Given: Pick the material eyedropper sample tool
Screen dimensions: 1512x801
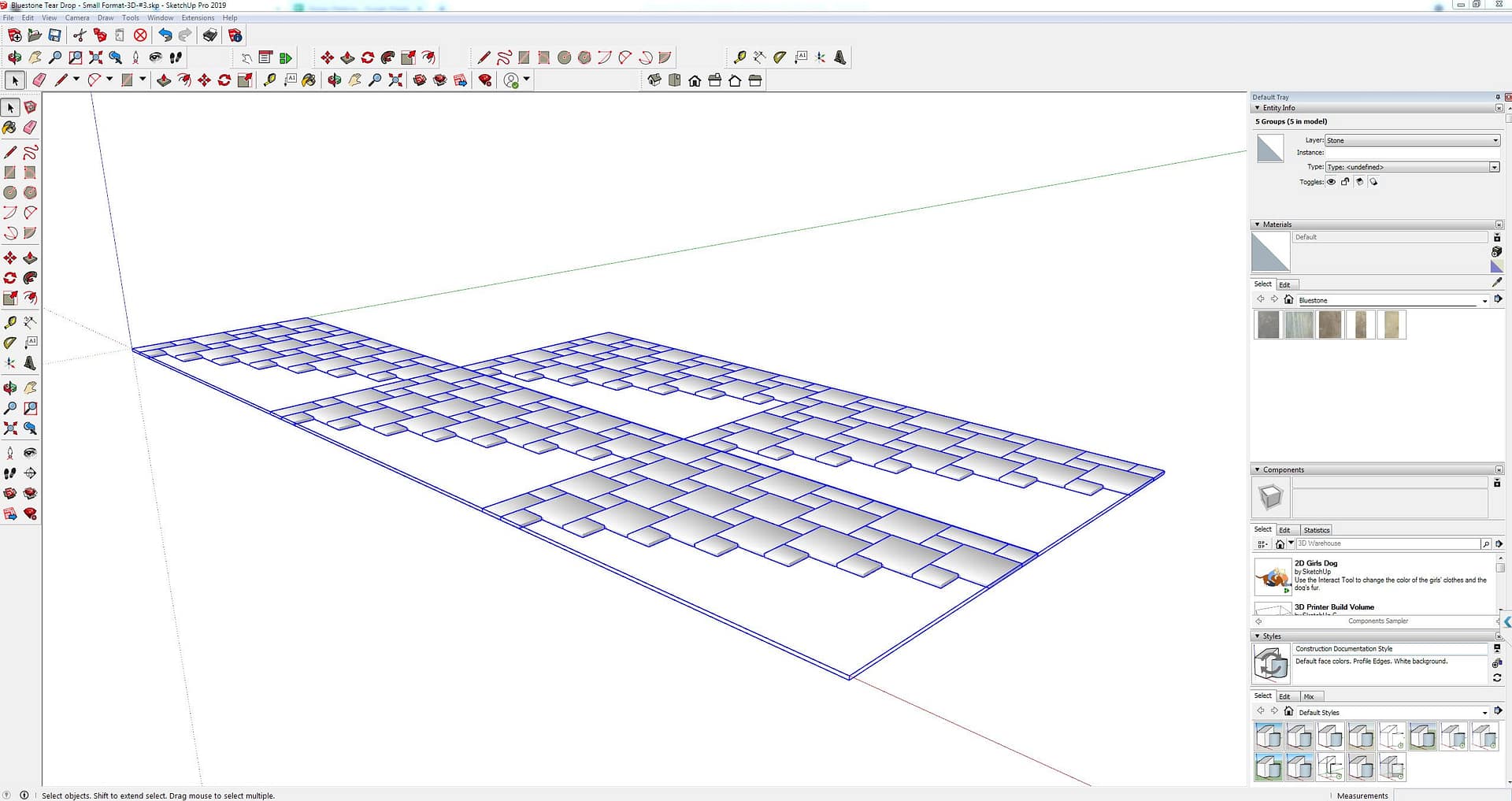Looking at the screenshot, I should [1496, 282].
